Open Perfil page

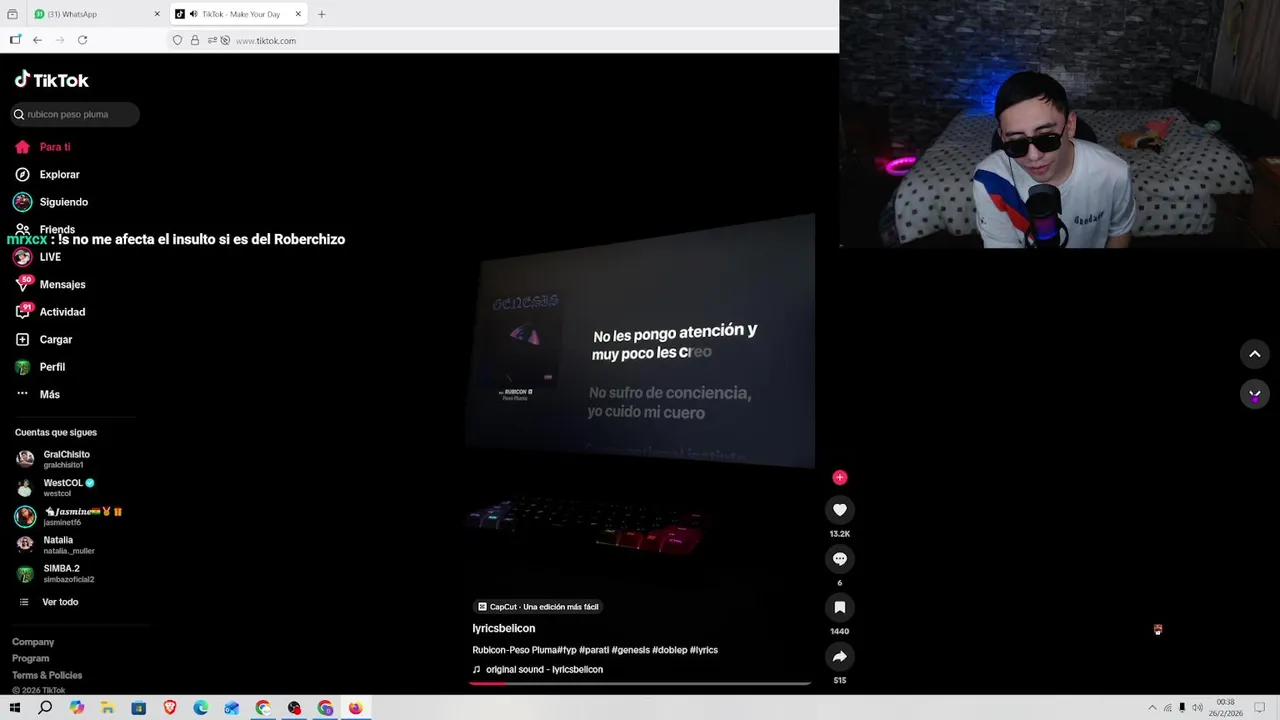point(40,367)
